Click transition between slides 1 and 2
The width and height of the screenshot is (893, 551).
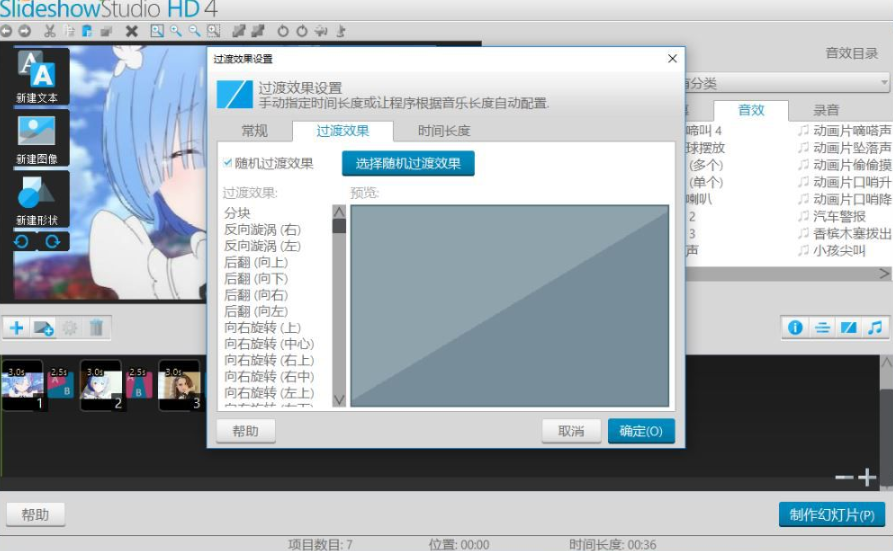coord(61,383)
